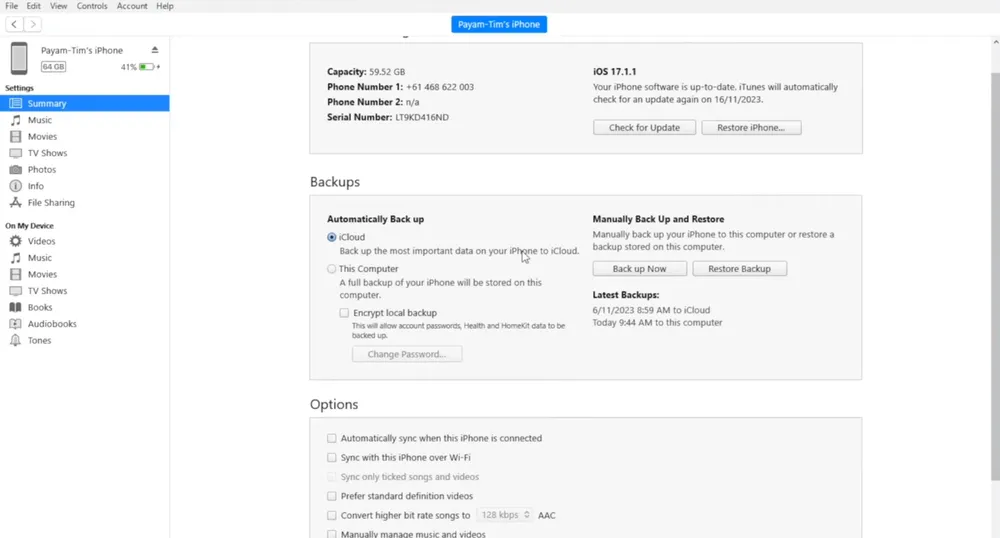Image resolution: width=1000 pixels, height=538 pixels.
Task: Click the iPhone device icon in sidebar
Action: (19, 58)
